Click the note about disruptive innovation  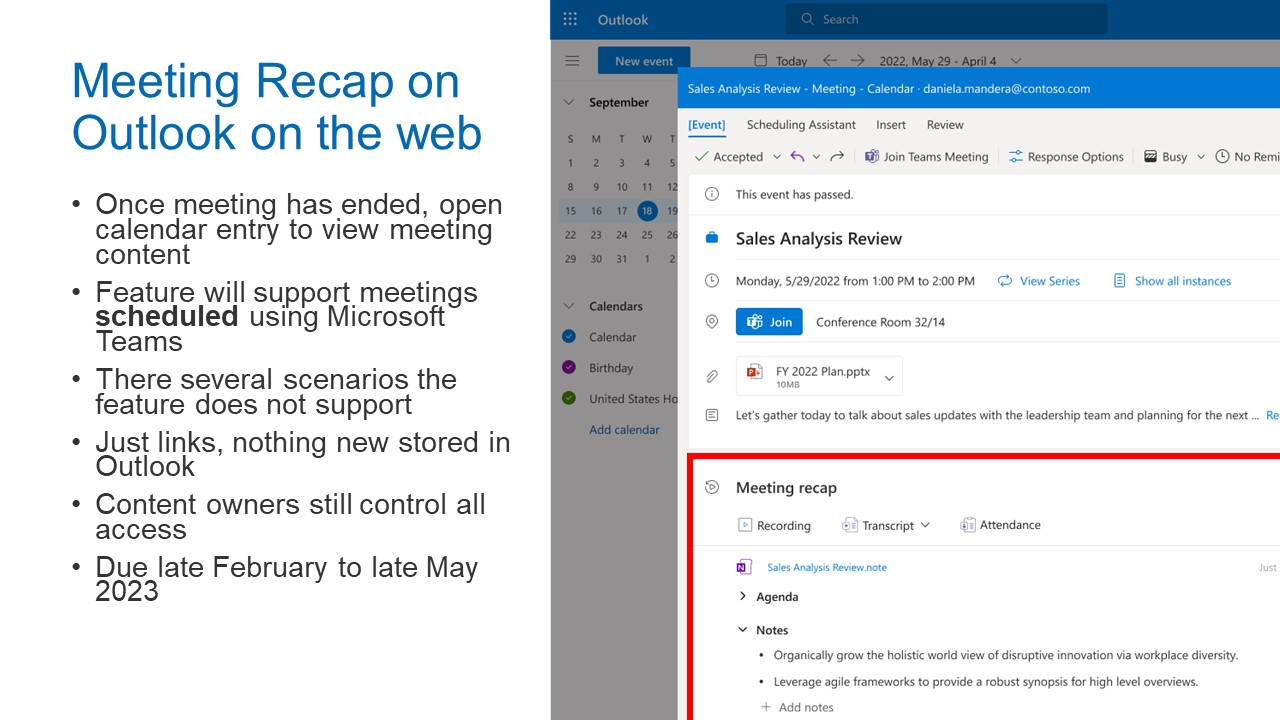tap(1006, 655)
